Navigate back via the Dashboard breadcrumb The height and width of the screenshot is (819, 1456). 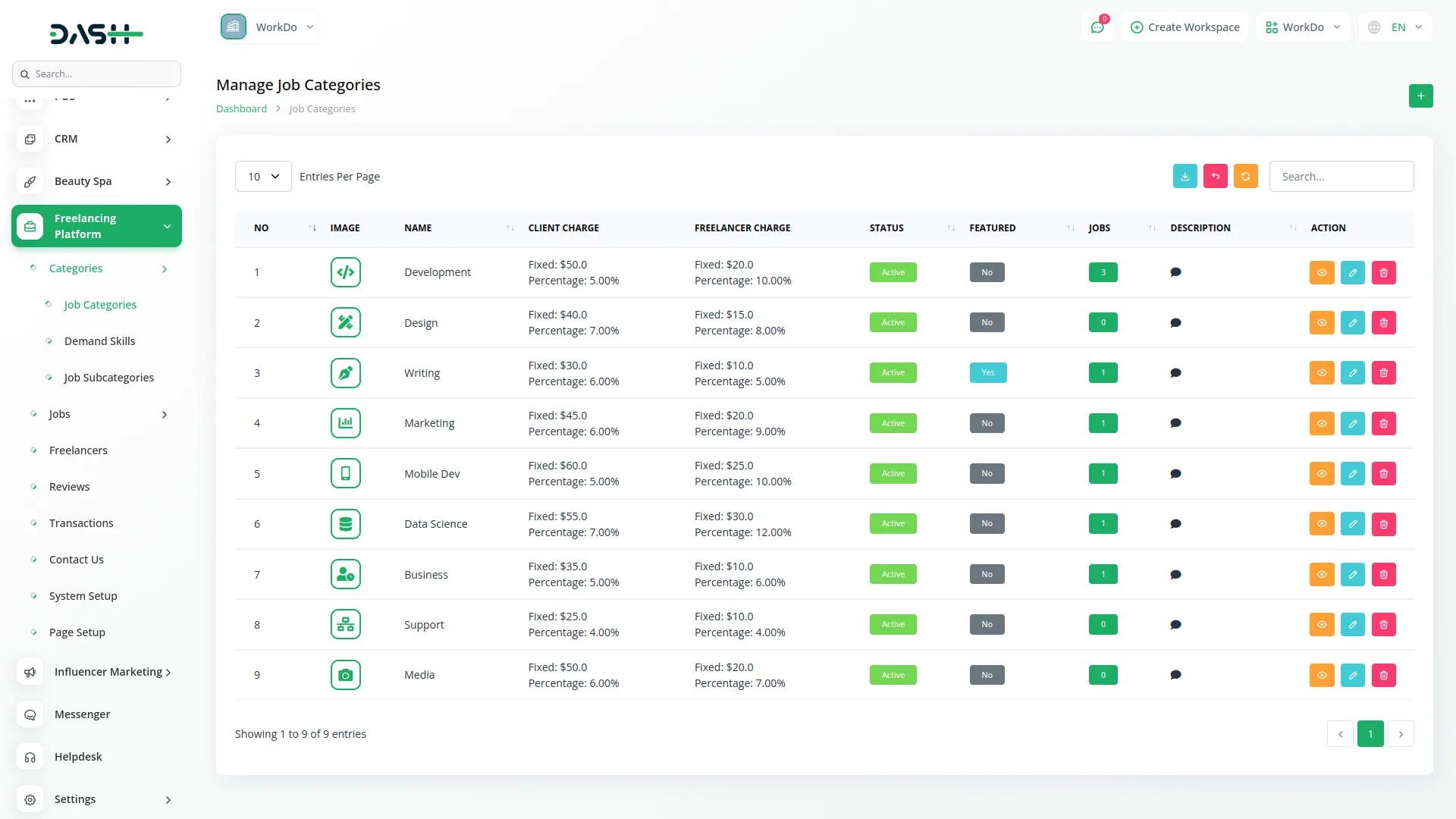pyautogui.click(x=241, y=108)
